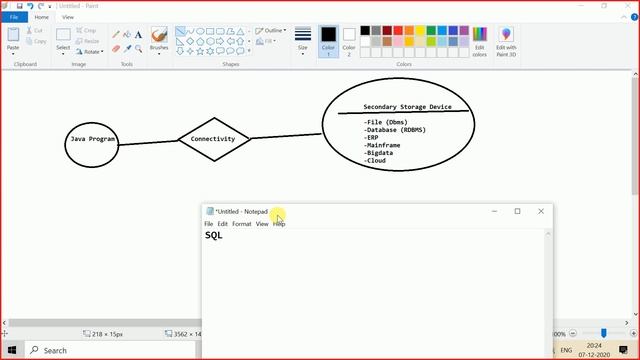Screen dimensions: 640x360
Task: Open Notepad File menu
Action: click(209, 224)
